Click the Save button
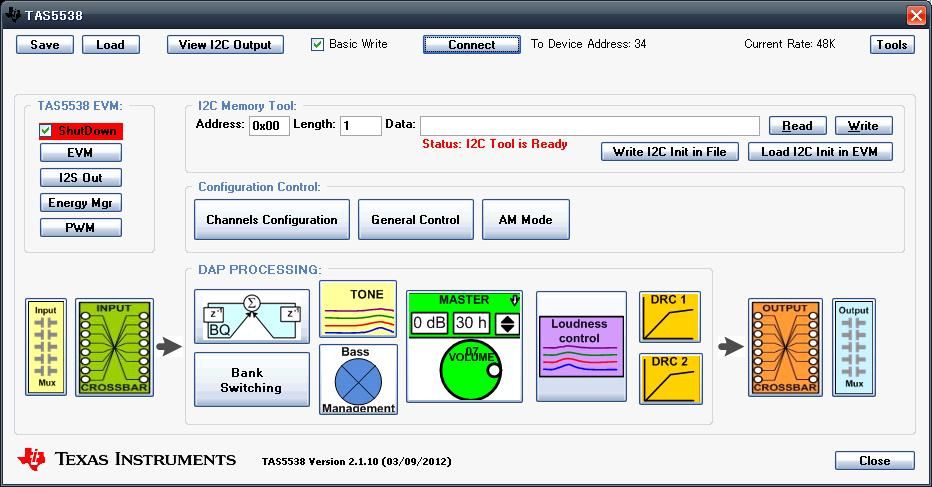Image resolution: width=932 pixels, height=487 pixels. 45,45
